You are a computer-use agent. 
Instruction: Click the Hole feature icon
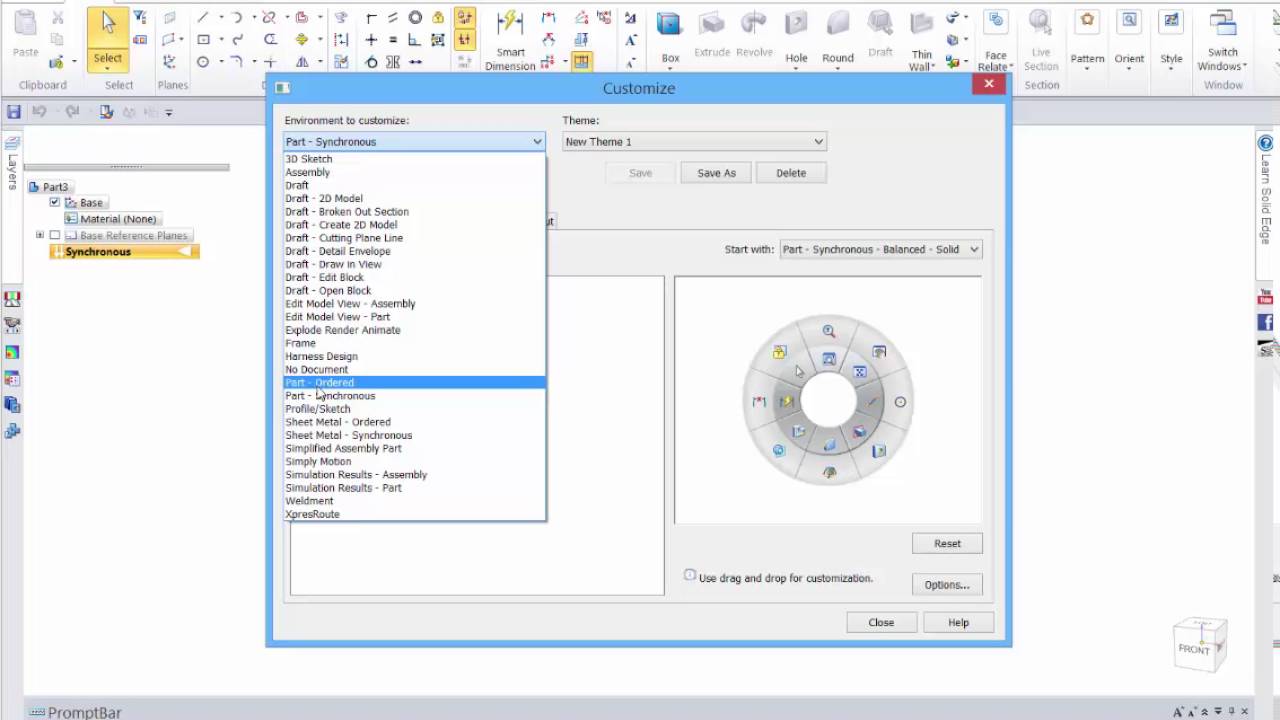pyautogui.click(x=796, y=24)
